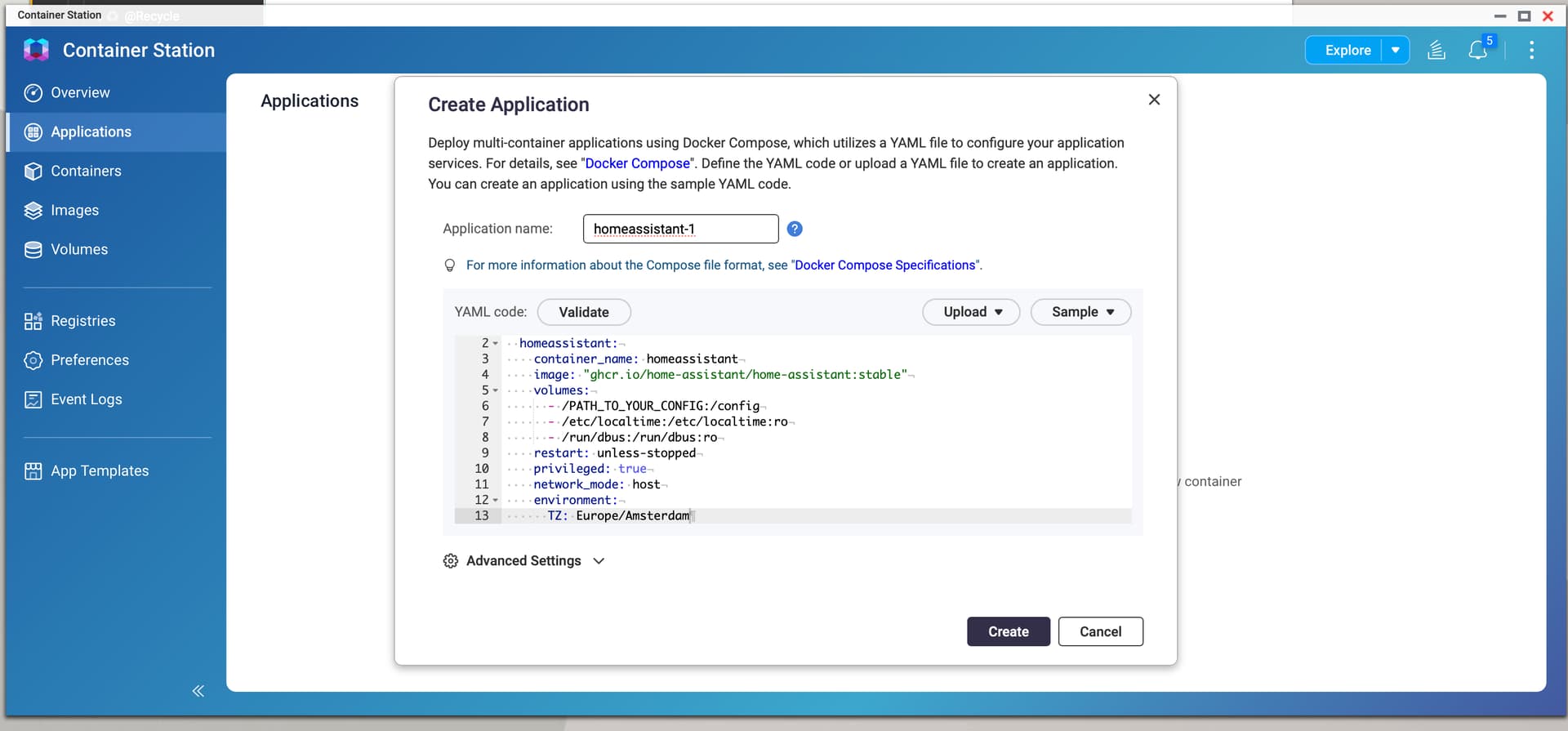The image size is (1568, 731).
Task: Click the App Templates icon
Action: pyautogui.click(x=33, y=471)
